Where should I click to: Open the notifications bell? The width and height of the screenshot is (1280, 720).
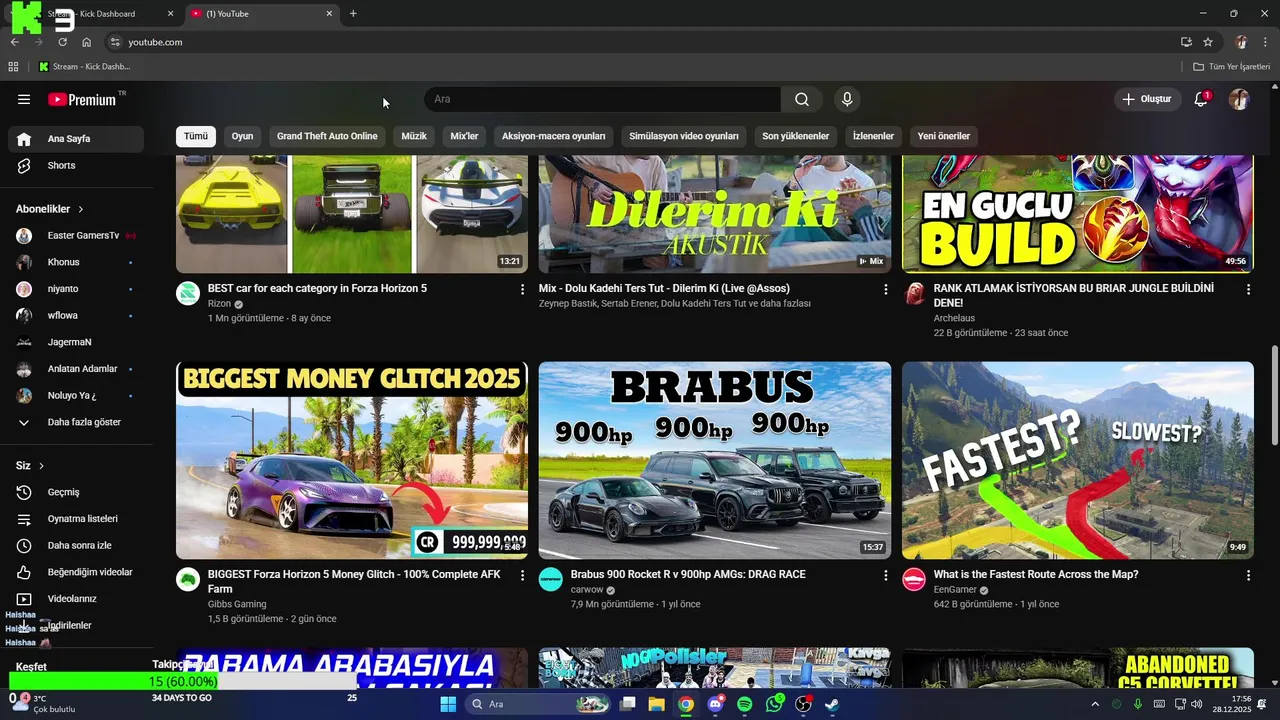[1201, 99]
